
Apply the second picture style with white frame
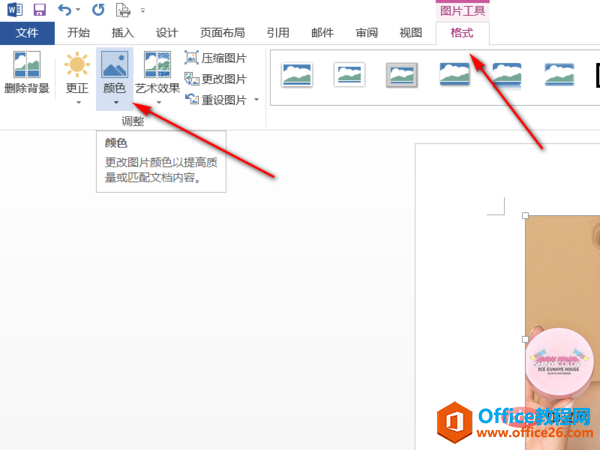point(349,75)
